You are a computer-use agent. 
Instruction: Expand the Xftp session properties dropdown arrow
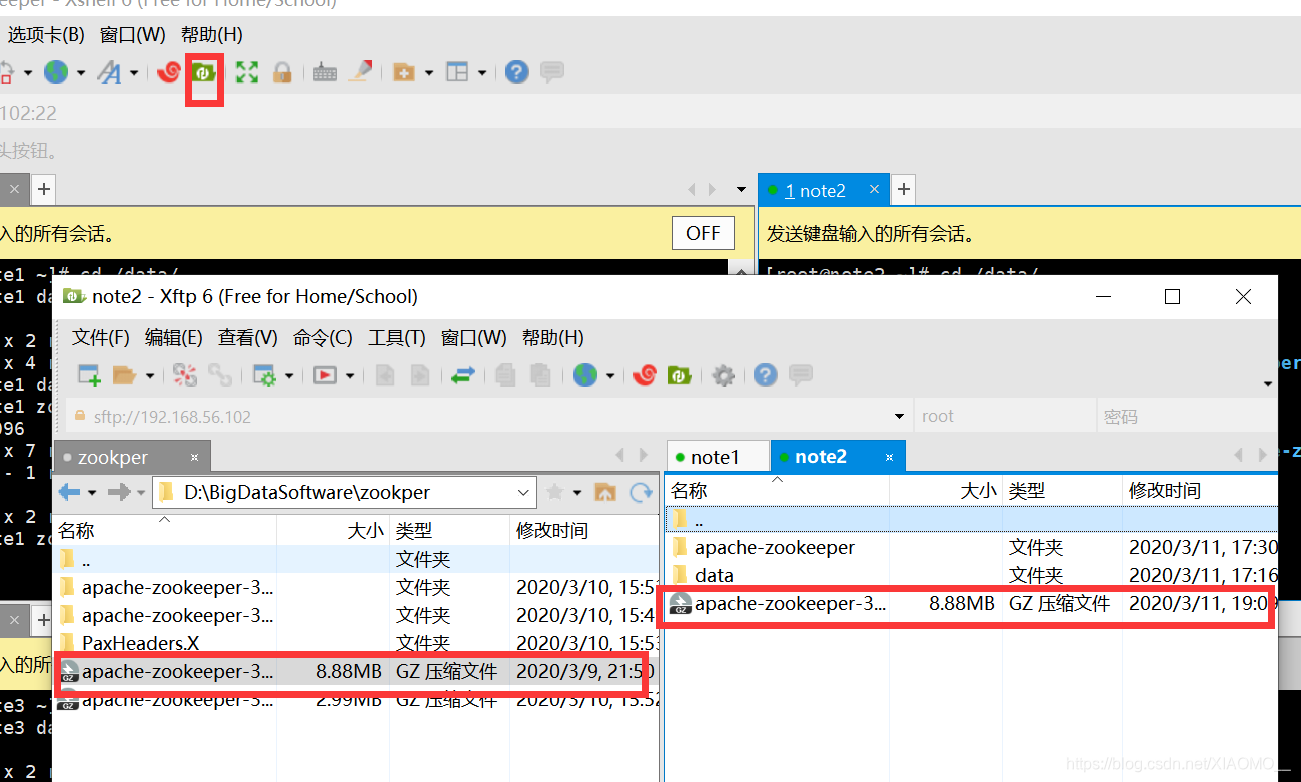pyautogui.click(x=289, y=376)
